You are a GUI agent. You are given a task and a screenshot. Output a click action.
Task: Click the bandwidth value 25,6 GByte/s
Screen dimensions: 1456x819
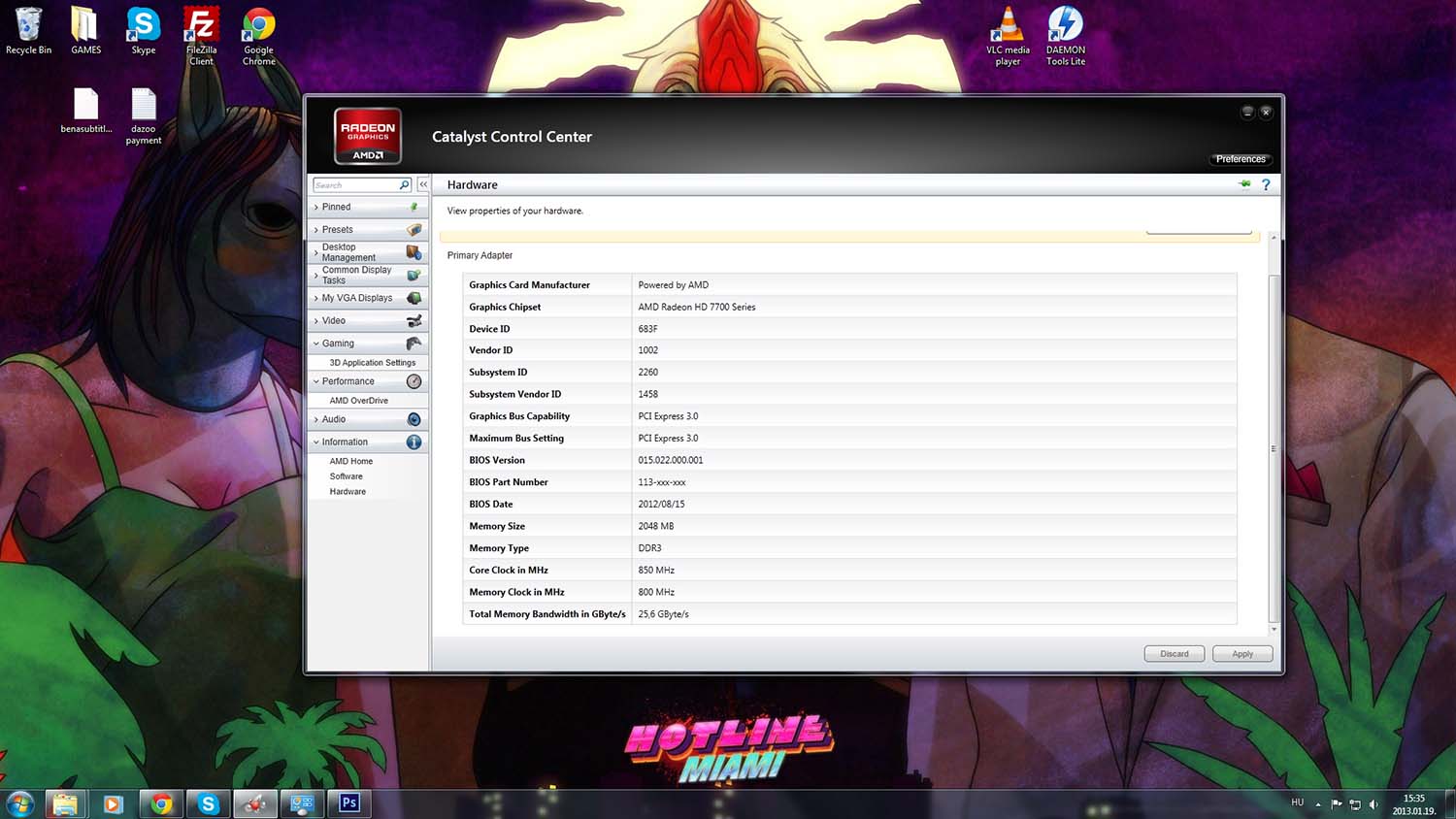663,614
